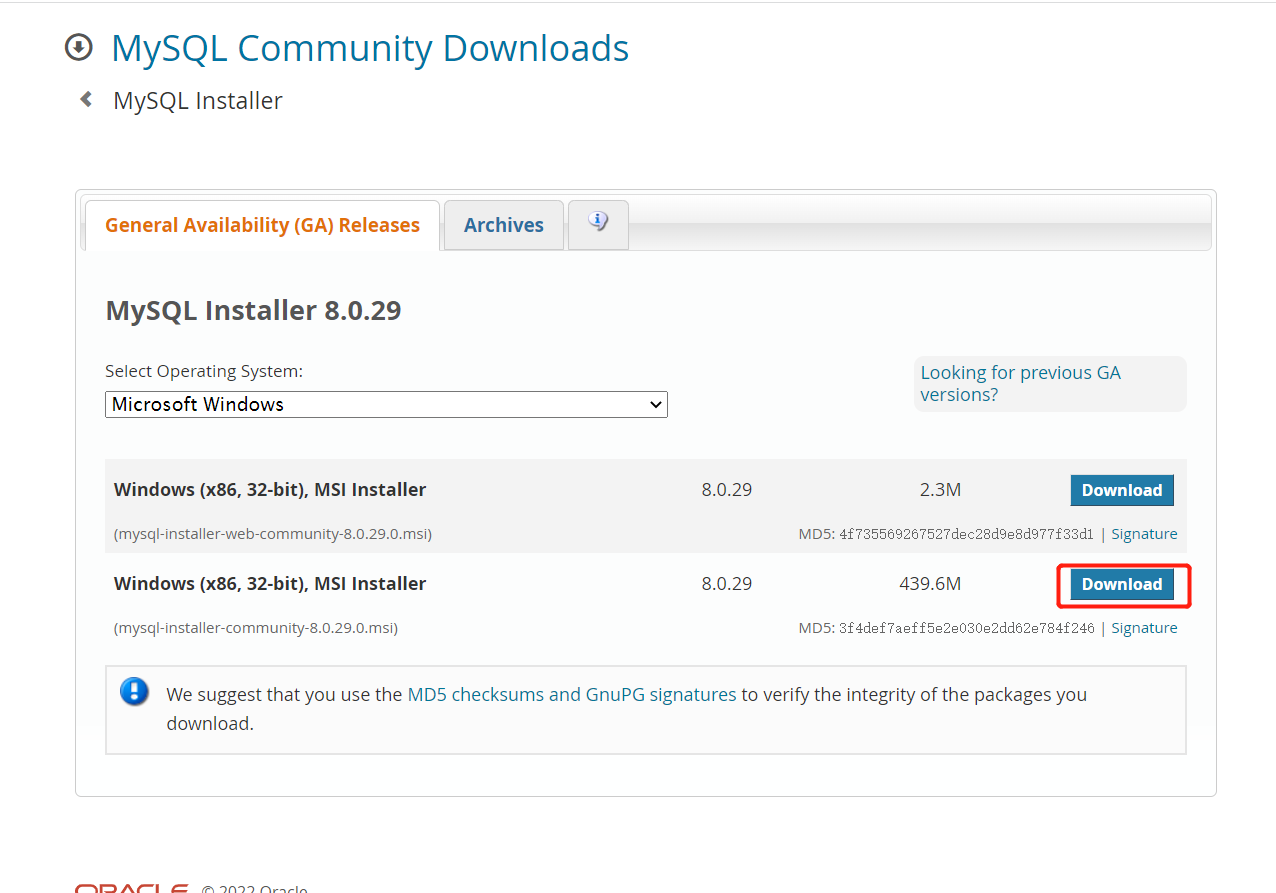Click the MD5 hash starting 3f4def7a
Screen dimensions: 1276x893
click(x=966, y=628)
